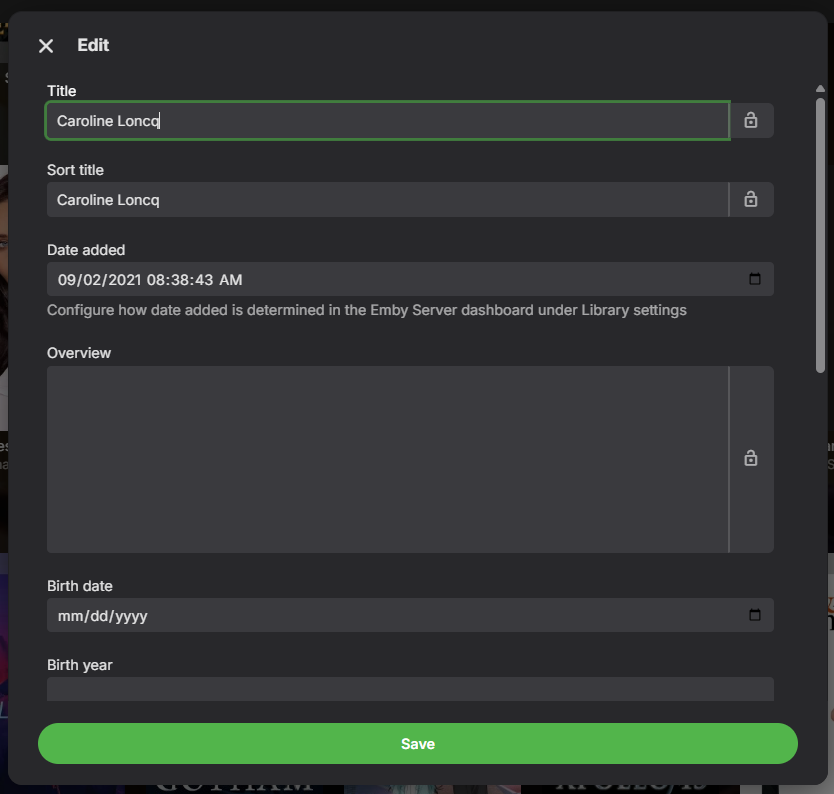
Task: Select the yyyy segment of Birth date
Action: click(131, 616)
